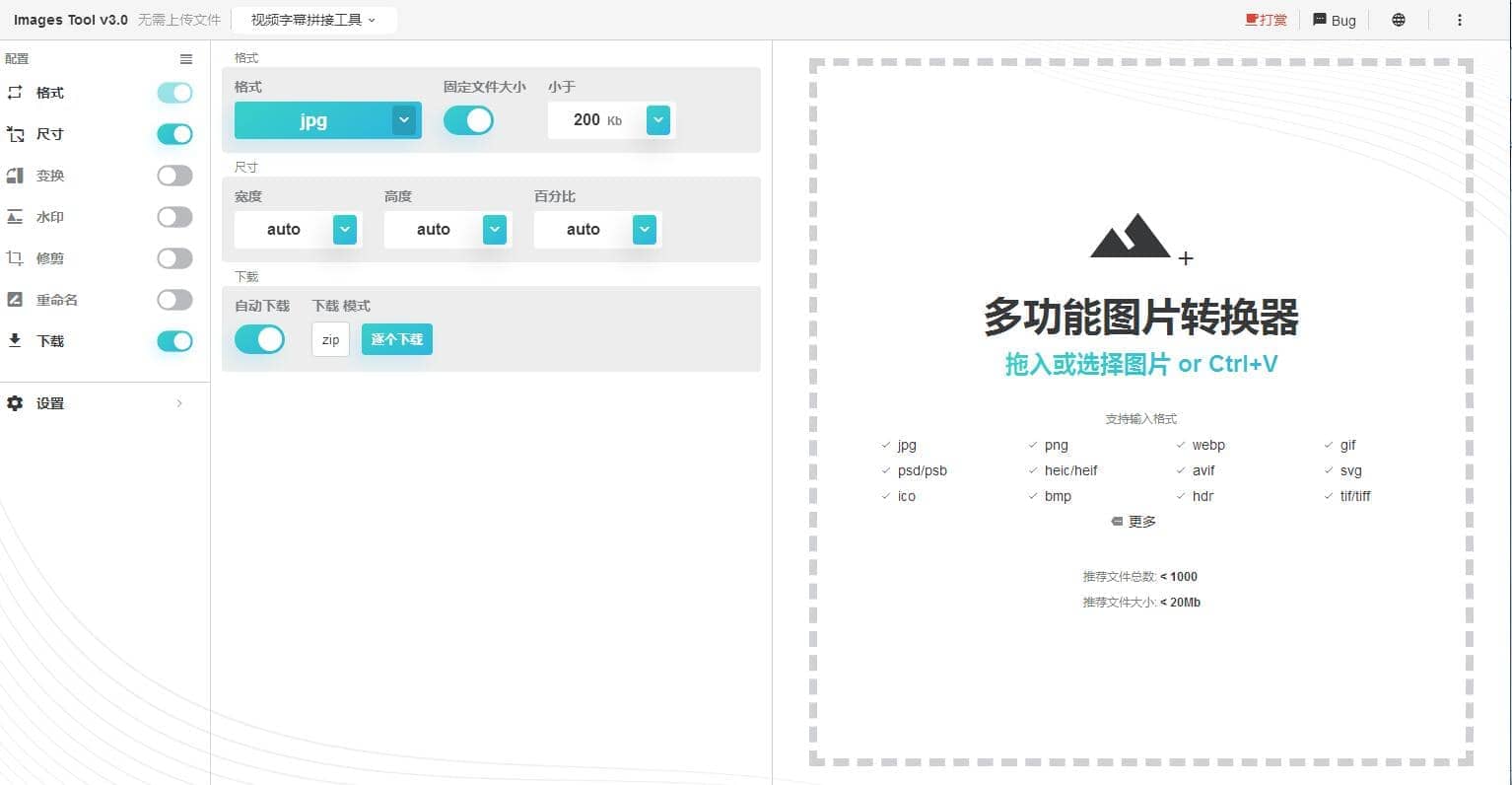Select the zip download mode button
1512x785 pixels.
330,339
